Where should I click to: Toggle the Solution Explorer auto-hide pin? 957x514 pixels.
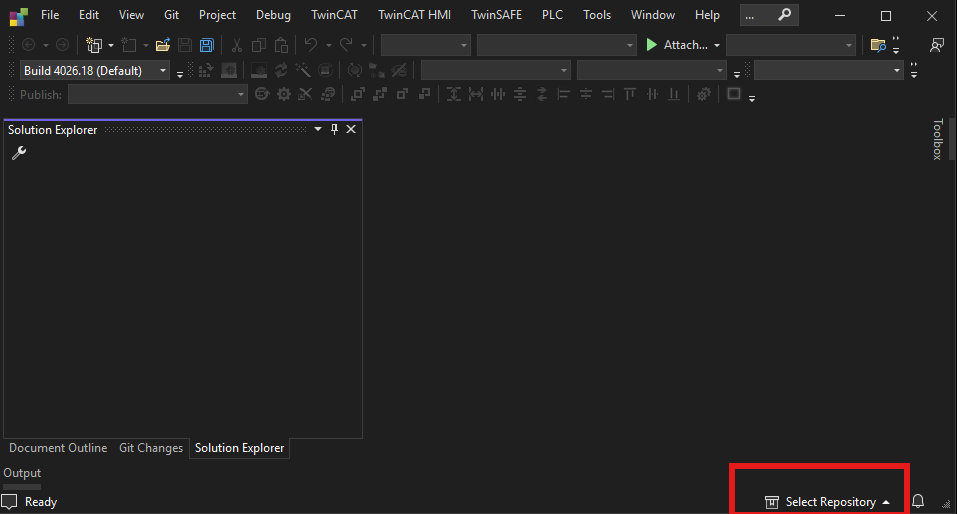[334, 129]
